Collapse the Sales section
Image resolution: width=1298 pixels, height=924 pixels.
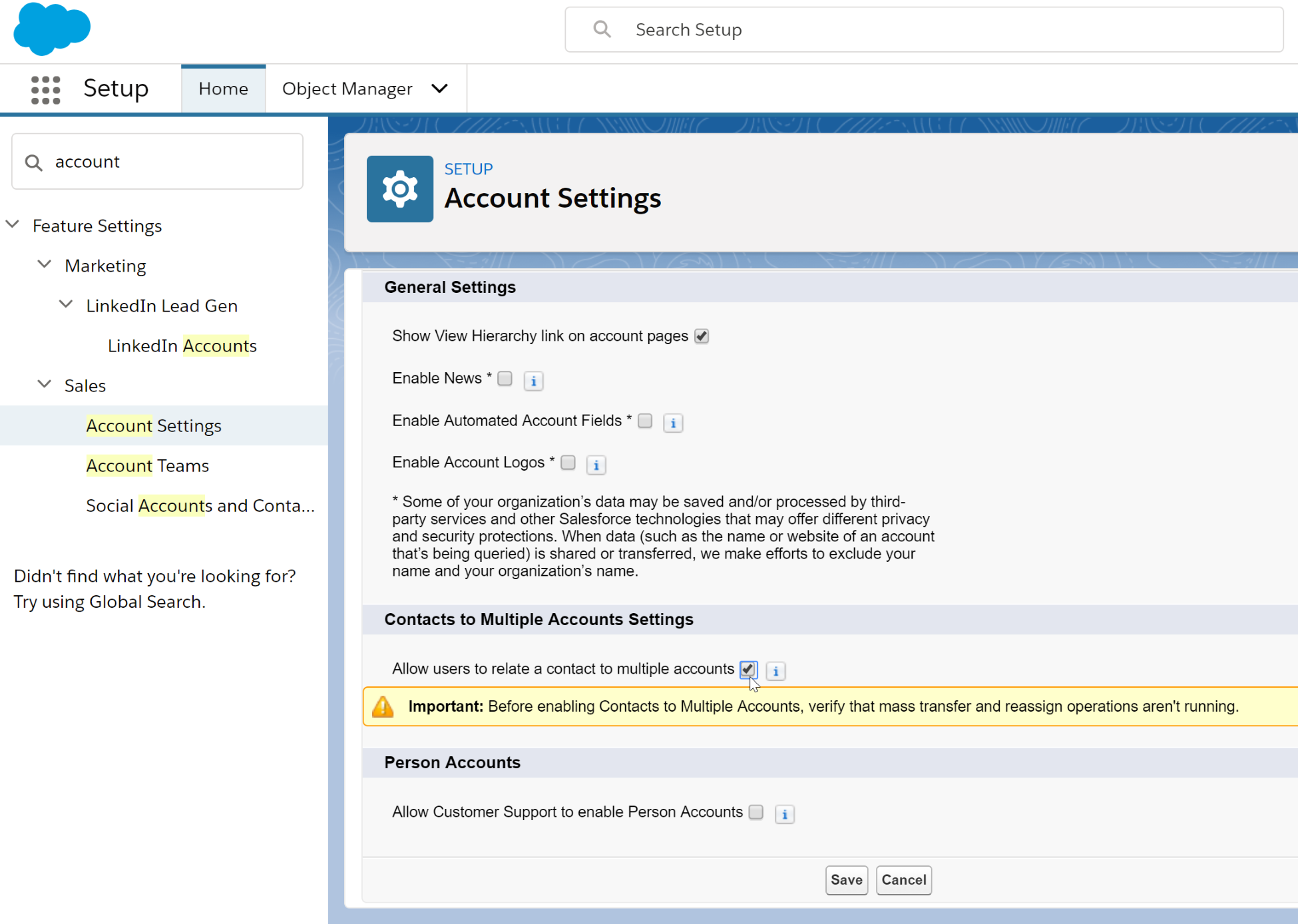44,384
